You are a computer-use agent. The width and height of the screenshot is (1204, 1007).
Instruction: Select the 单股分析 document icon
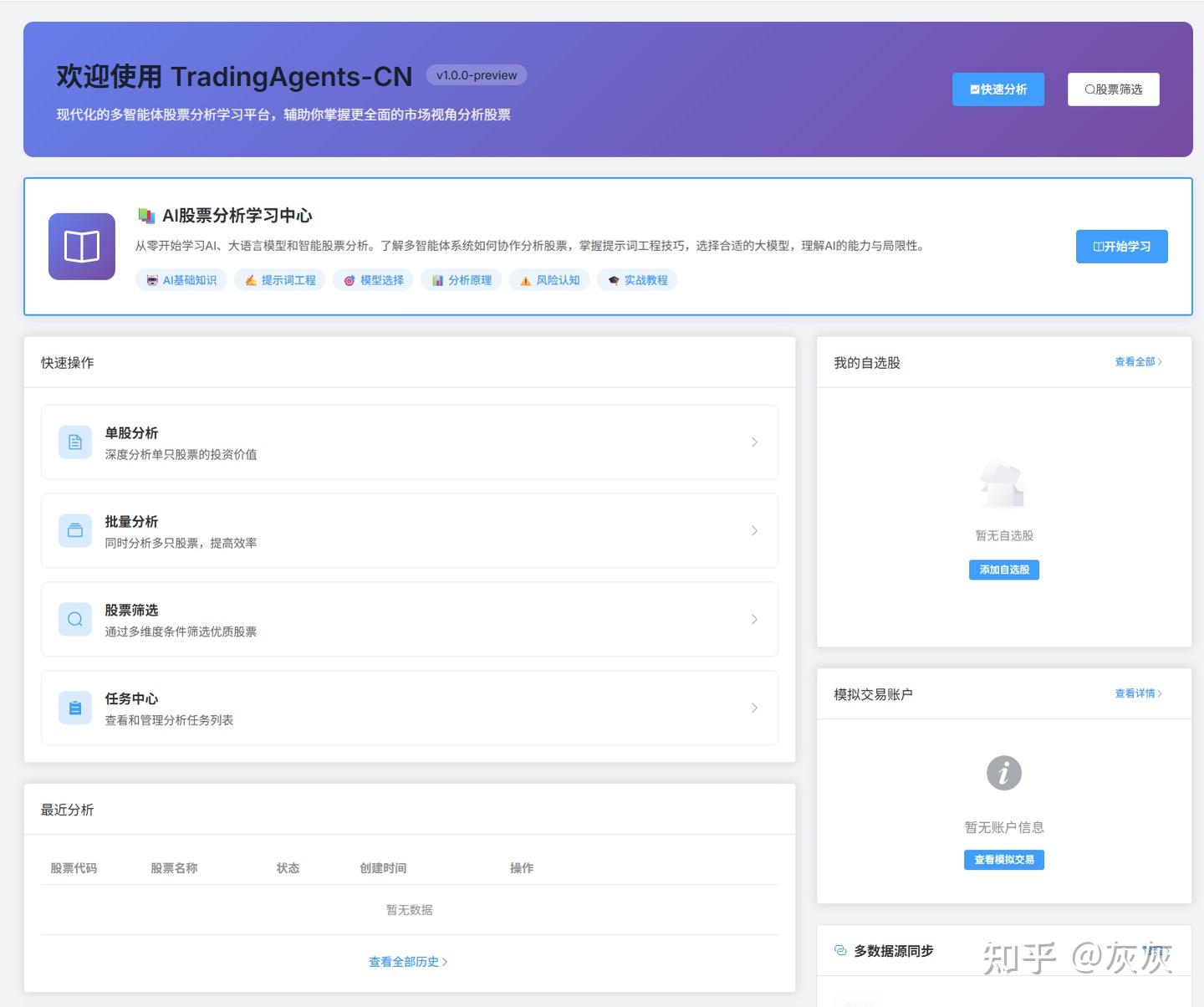(x=74, y=442)
